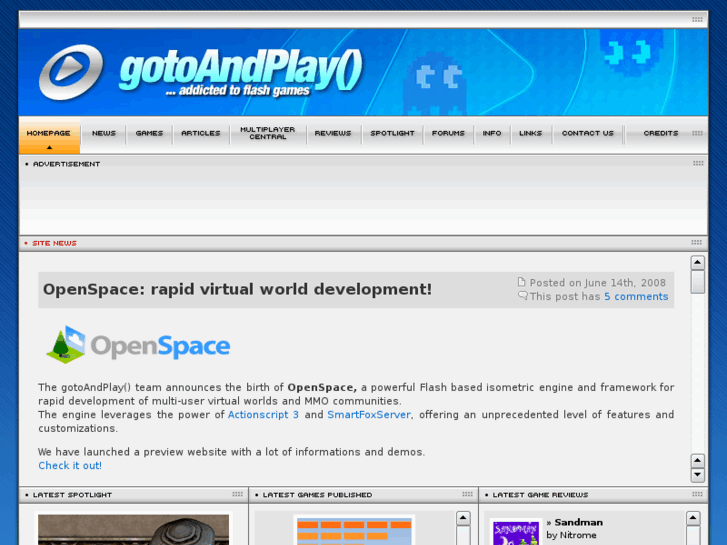The image size is (727, 545).
Task: Click Latest Games Published scroll up arrow
Action: (x=463, y=518)
